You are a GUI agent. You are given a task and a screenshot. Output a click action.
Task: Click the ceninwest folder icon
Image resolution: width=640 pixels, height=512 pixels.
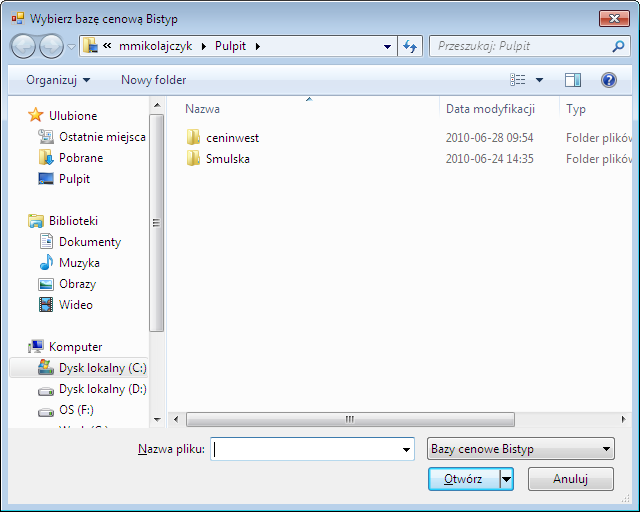[x=193, y=137]
